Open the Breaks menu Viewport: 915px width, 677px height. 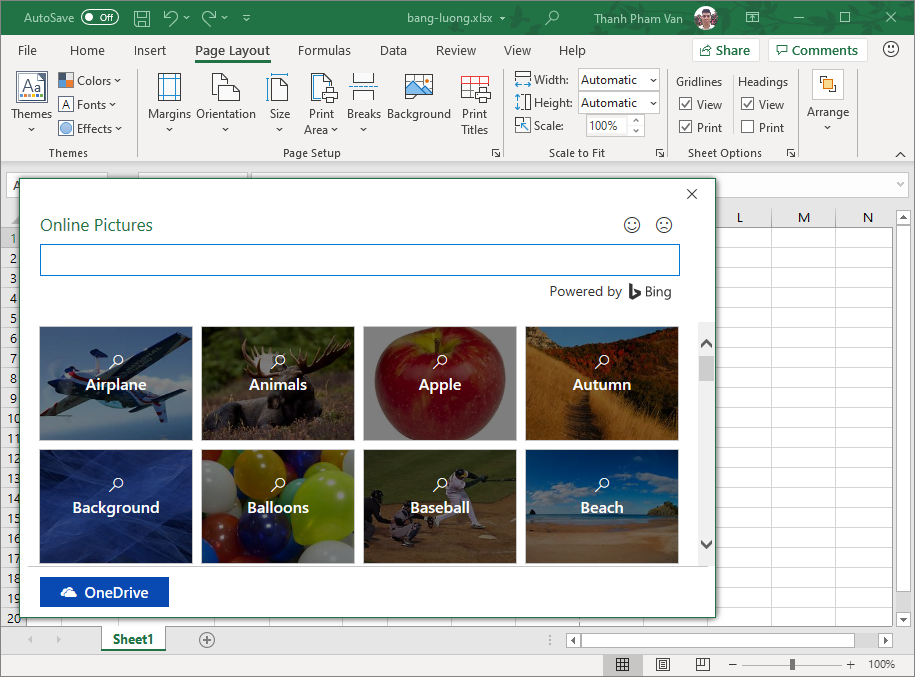tap(364, 103)
